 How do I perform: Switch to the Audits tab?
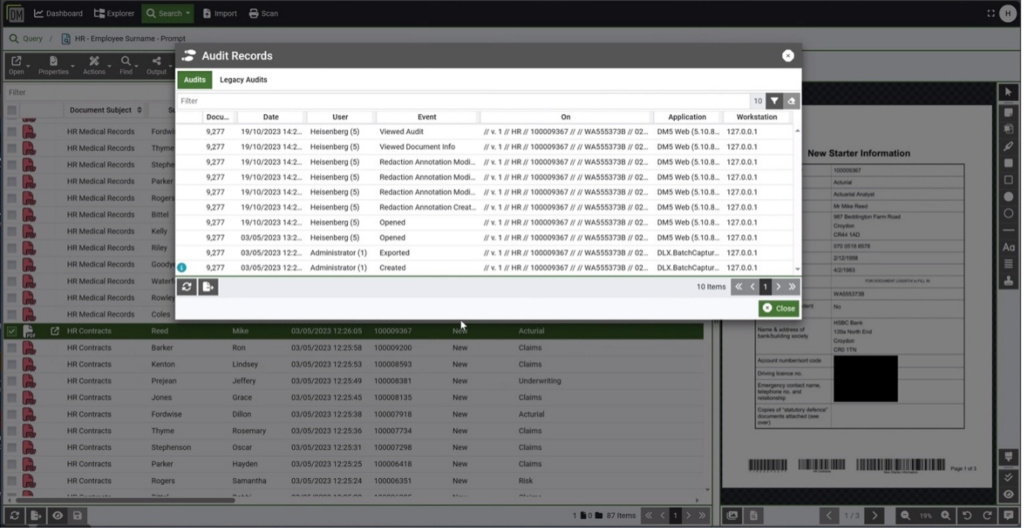[195, 80]
